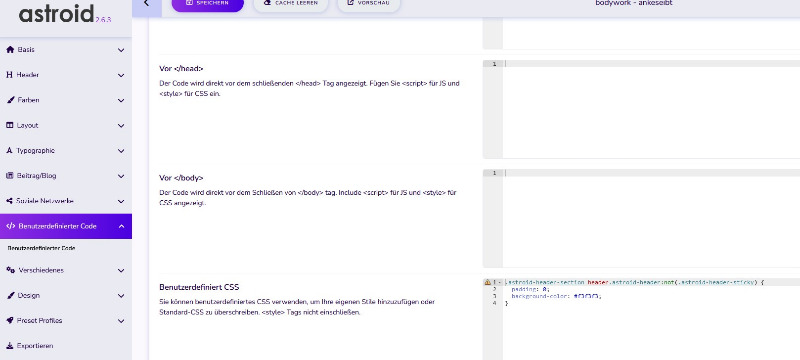Select the Farben brush icon

10,100
